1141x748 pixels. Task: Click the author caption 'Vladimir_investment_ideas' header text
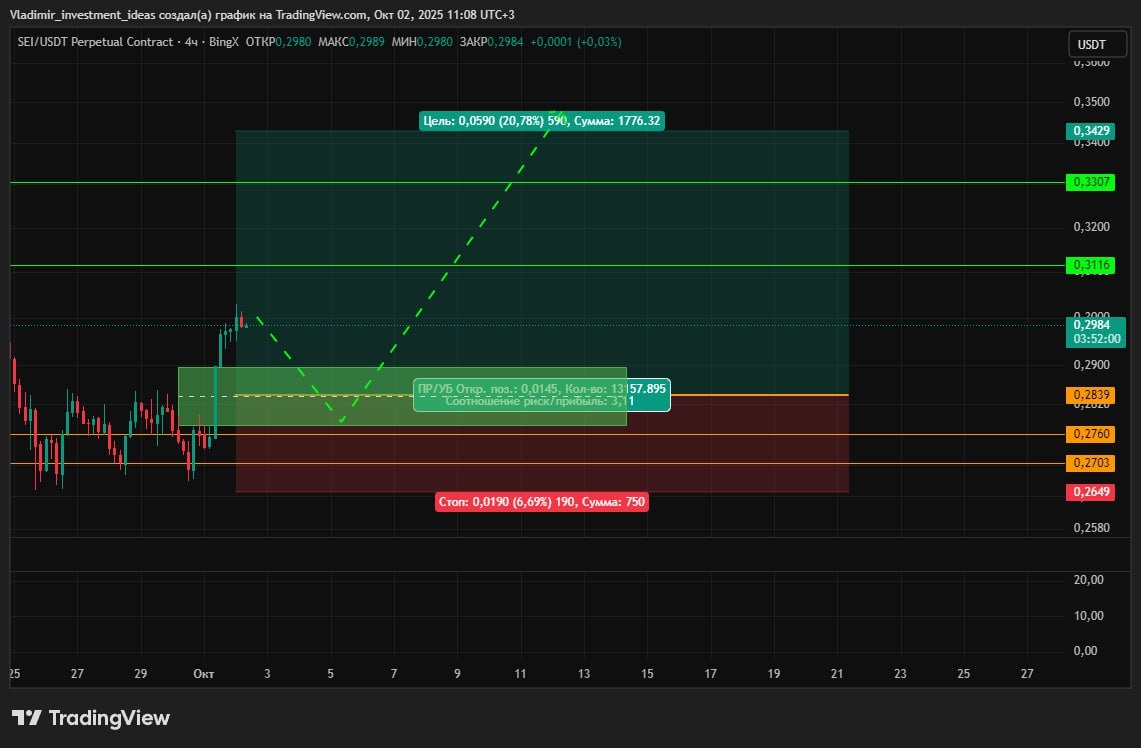point(82,15)
